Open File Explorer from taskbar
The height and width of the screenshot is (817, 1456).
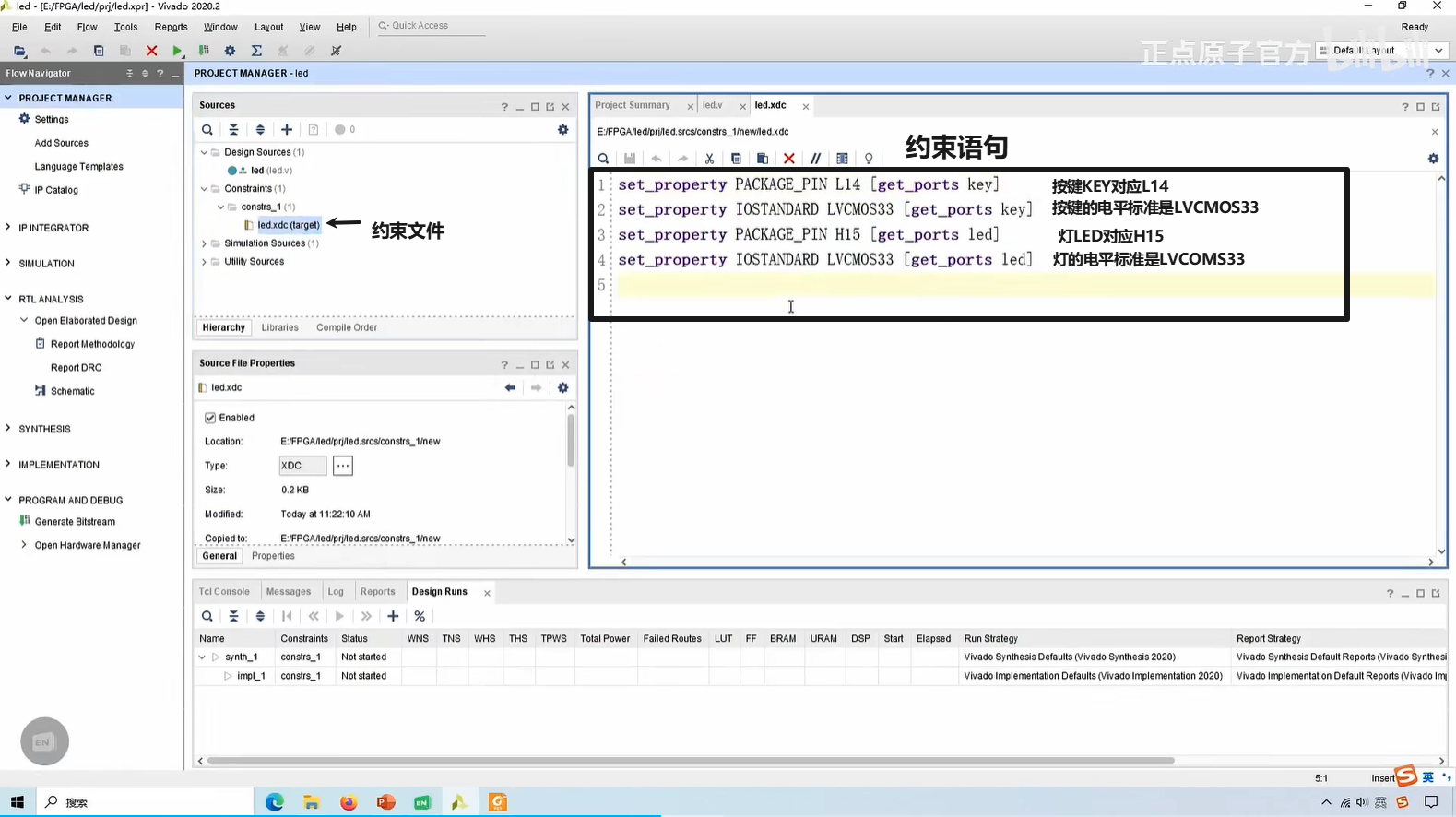[312, 802]
